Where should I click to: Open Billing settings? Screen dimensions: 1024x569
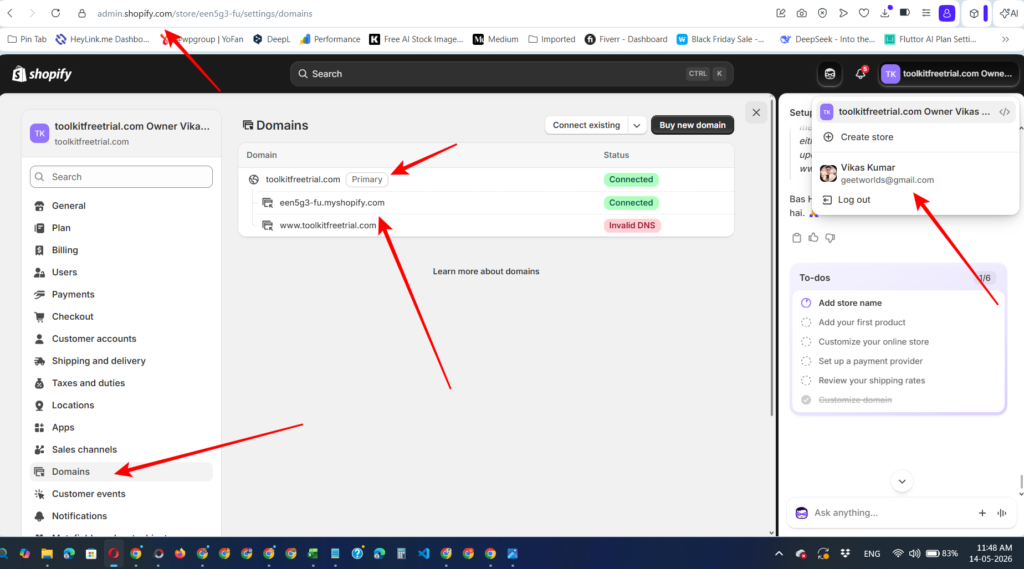point(121,250)
